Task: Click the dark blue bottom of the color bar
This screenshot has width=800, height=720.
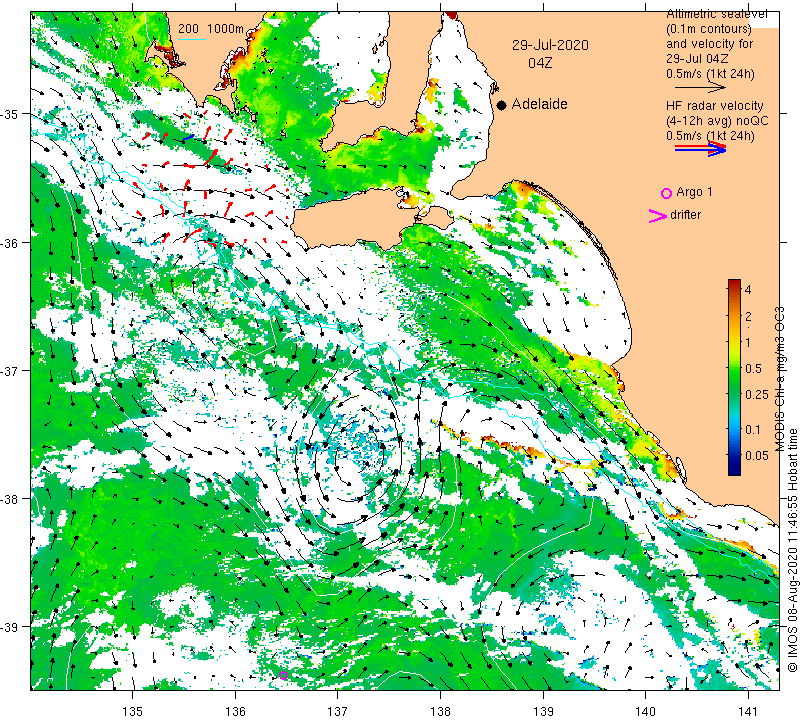Action: (734, 471)
